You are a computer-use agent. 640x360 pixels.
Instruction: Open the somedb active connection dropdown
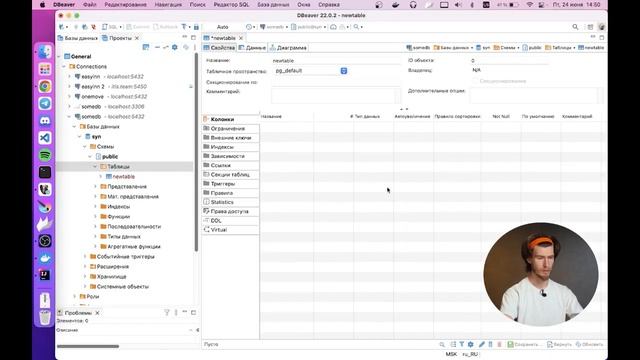tap(274, 27)
